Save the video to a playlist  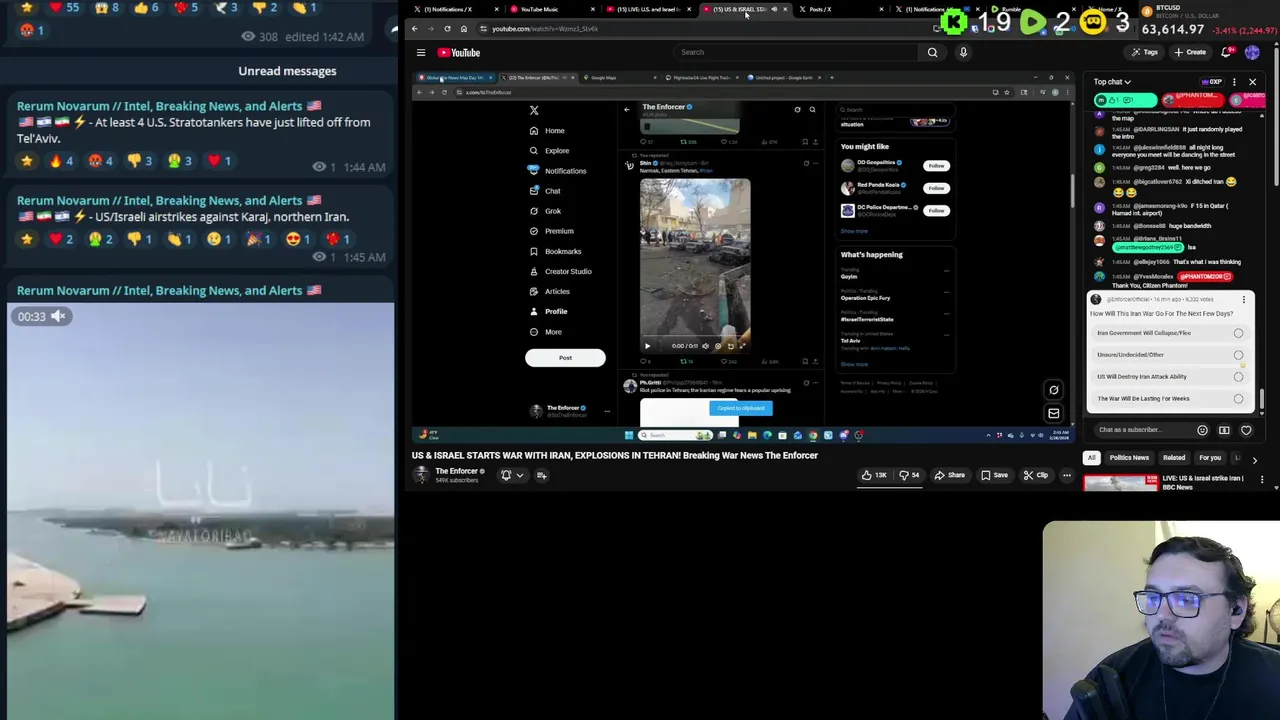pos(994,475)
